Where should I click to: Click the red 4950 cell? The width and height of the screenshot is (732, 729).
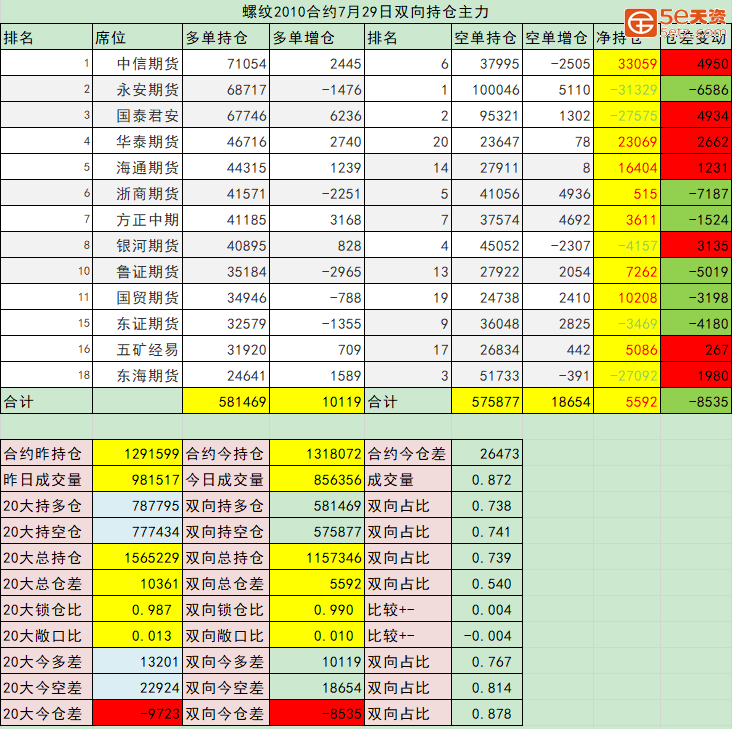(x=696, y=64)
